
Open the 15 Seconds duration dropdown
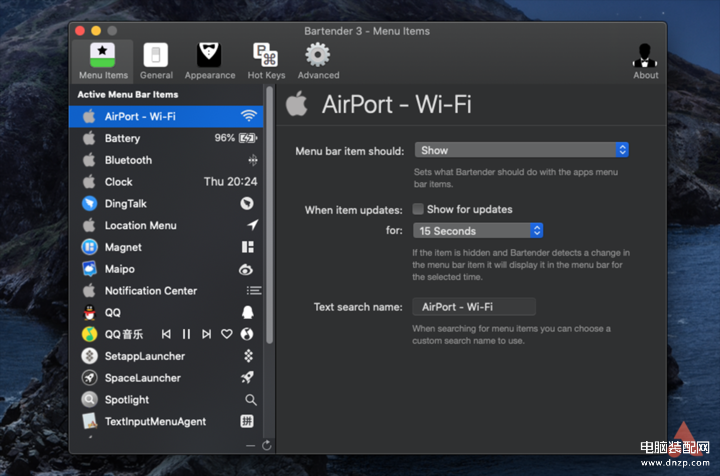click(478, 230)
